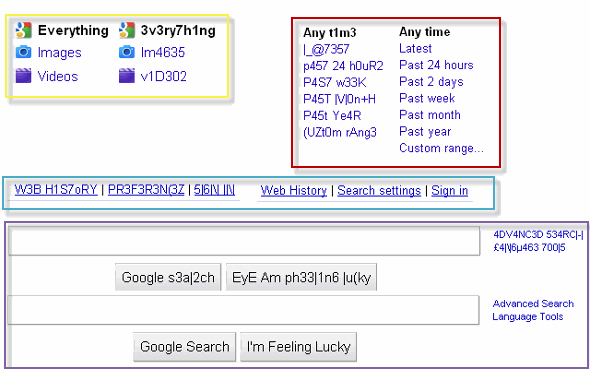
Task: Open the PR3F3R3N(3Z link
Action: click(x=146, y=190)
